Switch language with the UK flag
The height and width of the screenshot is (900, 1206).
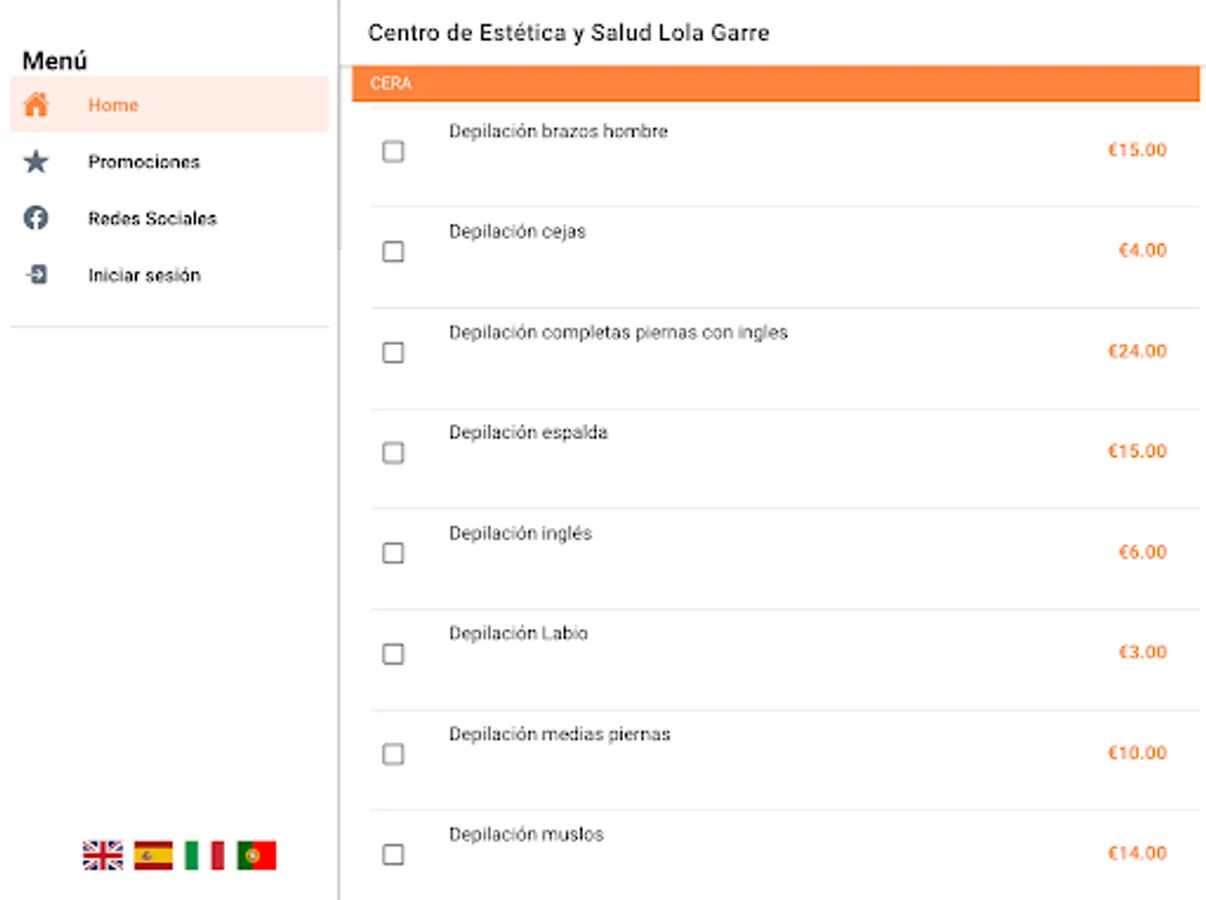[x=103, y=855]
